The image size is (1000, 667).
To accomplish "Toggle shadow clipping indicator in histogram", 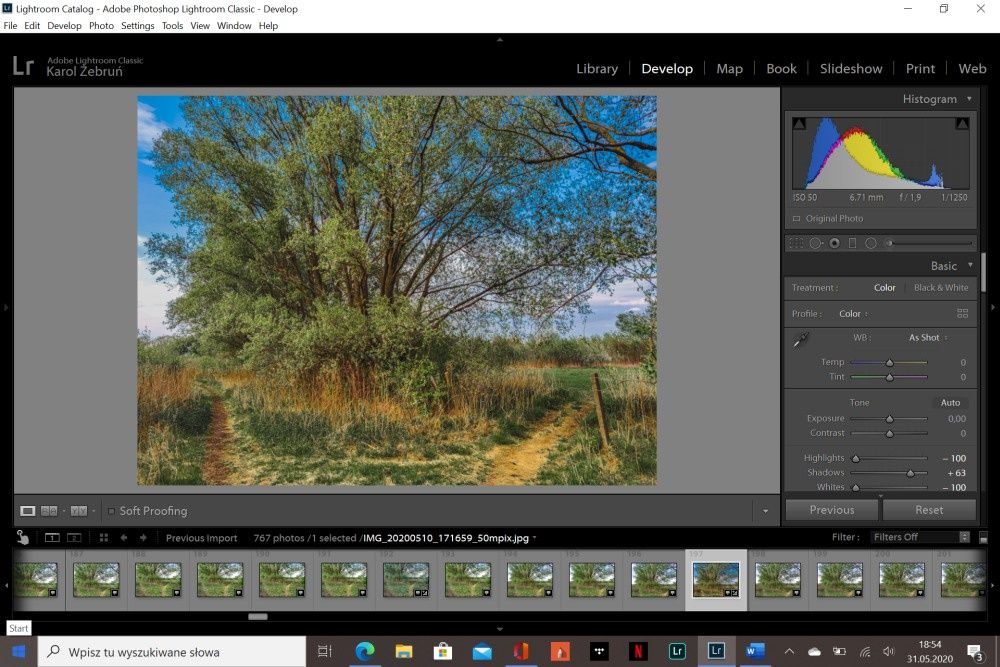I will (x=799, y=123).
